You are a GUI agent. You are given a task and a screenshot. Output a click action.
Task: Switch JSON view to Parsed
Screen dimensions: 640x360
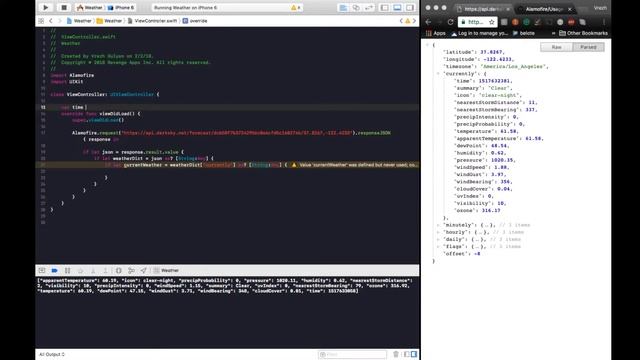tap(588, 47)
